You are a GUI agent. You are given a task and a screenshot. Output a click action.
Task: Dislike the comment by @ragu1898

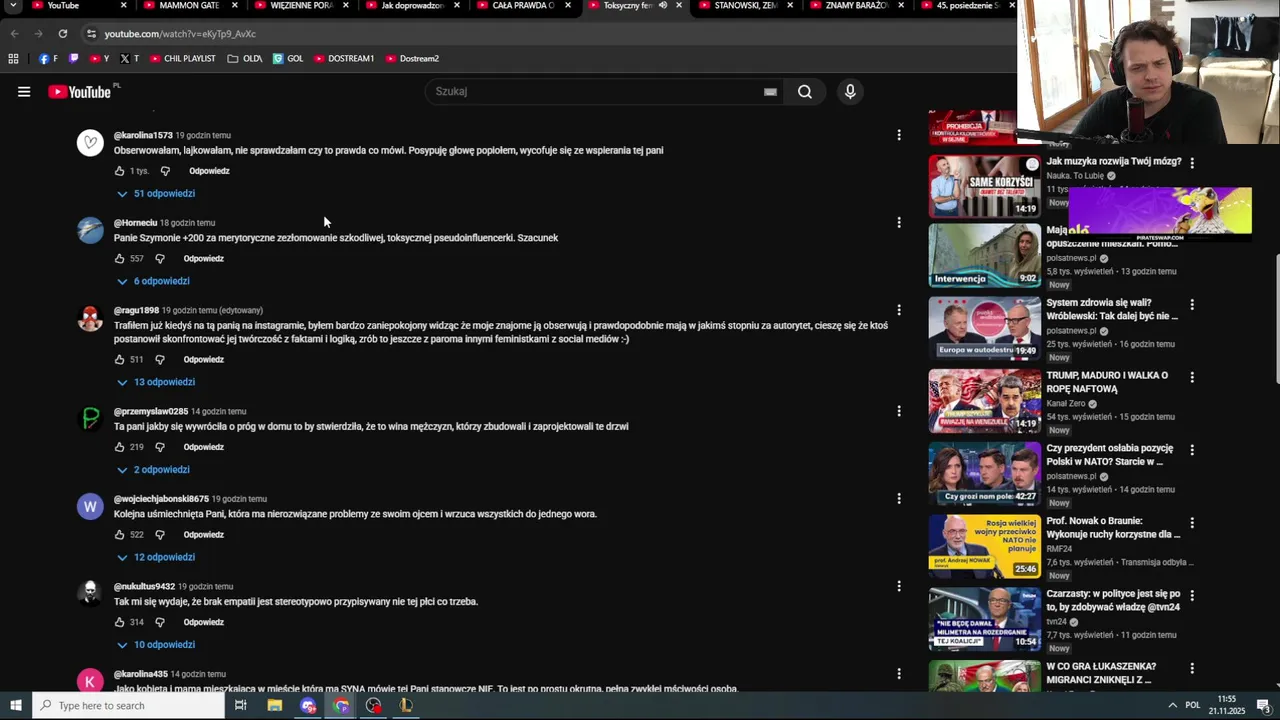tap(159, 360)
